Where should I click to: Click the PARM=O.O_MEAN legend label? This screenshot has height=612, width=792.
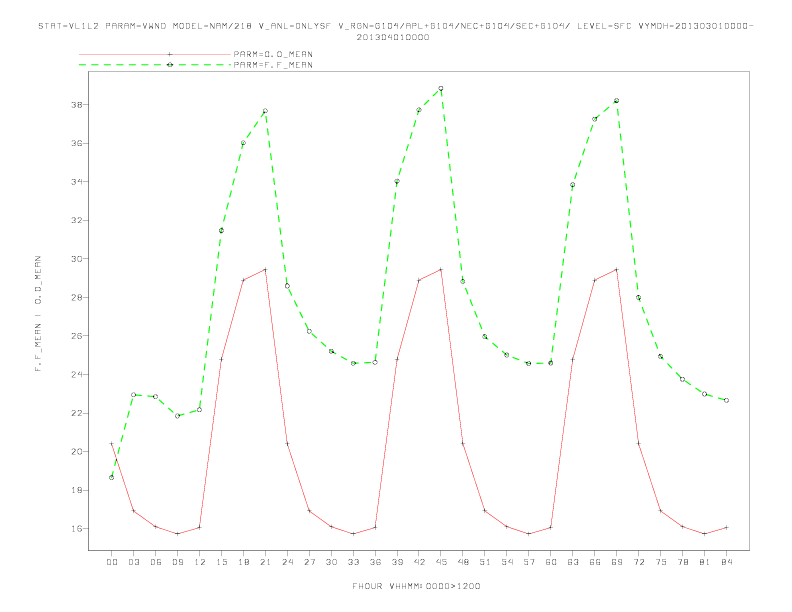[x=273, y=54]
